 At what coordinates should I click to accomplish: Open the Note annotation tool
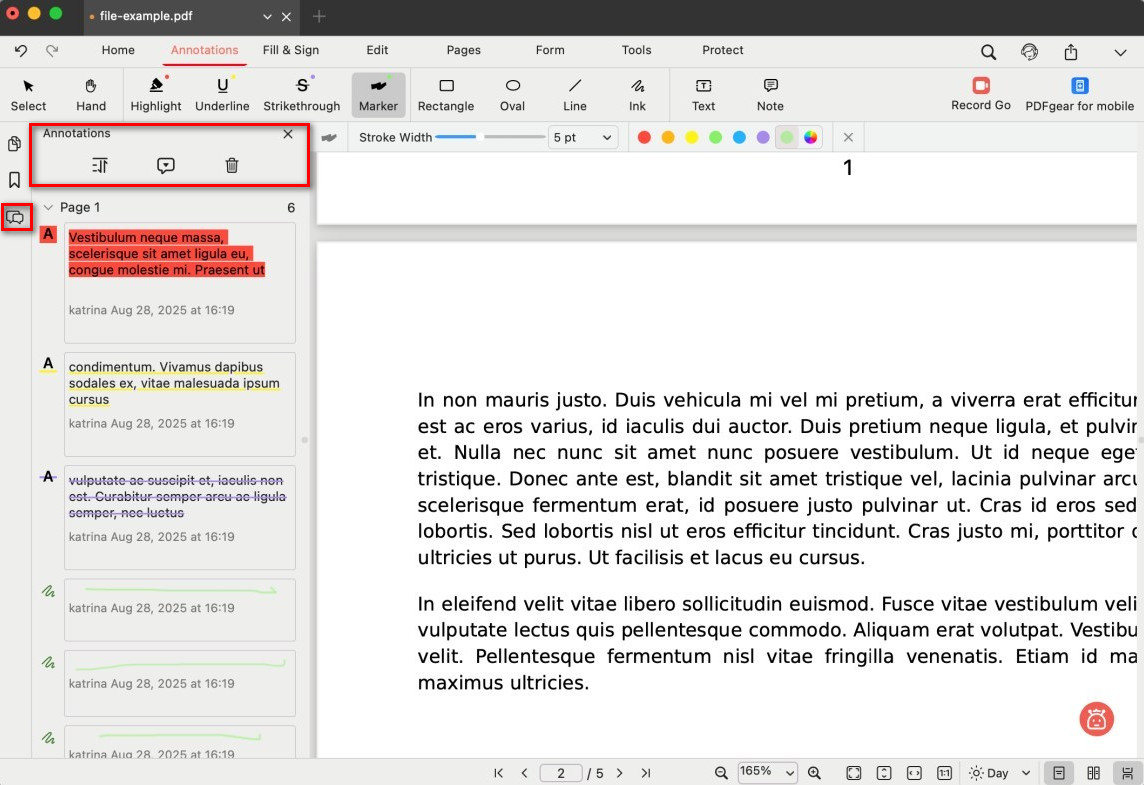pos(769,95)
